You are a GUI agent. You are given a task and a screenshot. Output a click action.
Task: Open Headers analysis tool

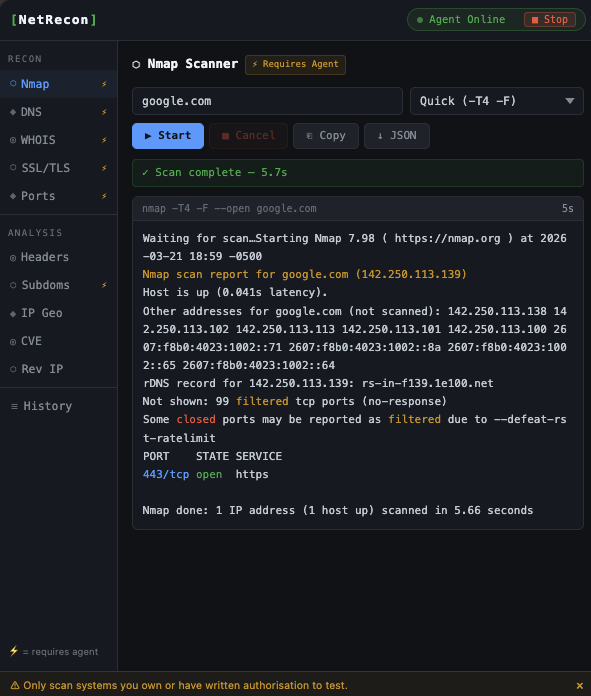tap(58, 257)
